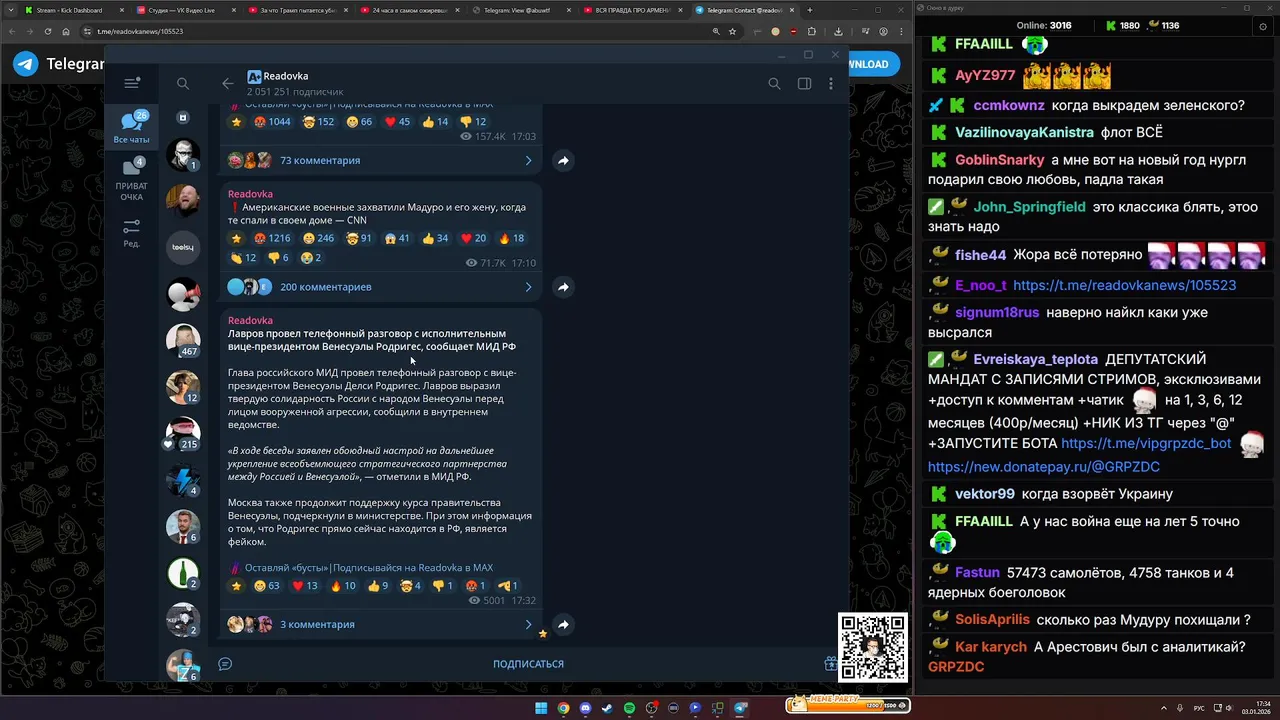Toggle the heart 13 reaction on Lavrov post
This screenshot has width=1280, height=720.
[304, 586]
